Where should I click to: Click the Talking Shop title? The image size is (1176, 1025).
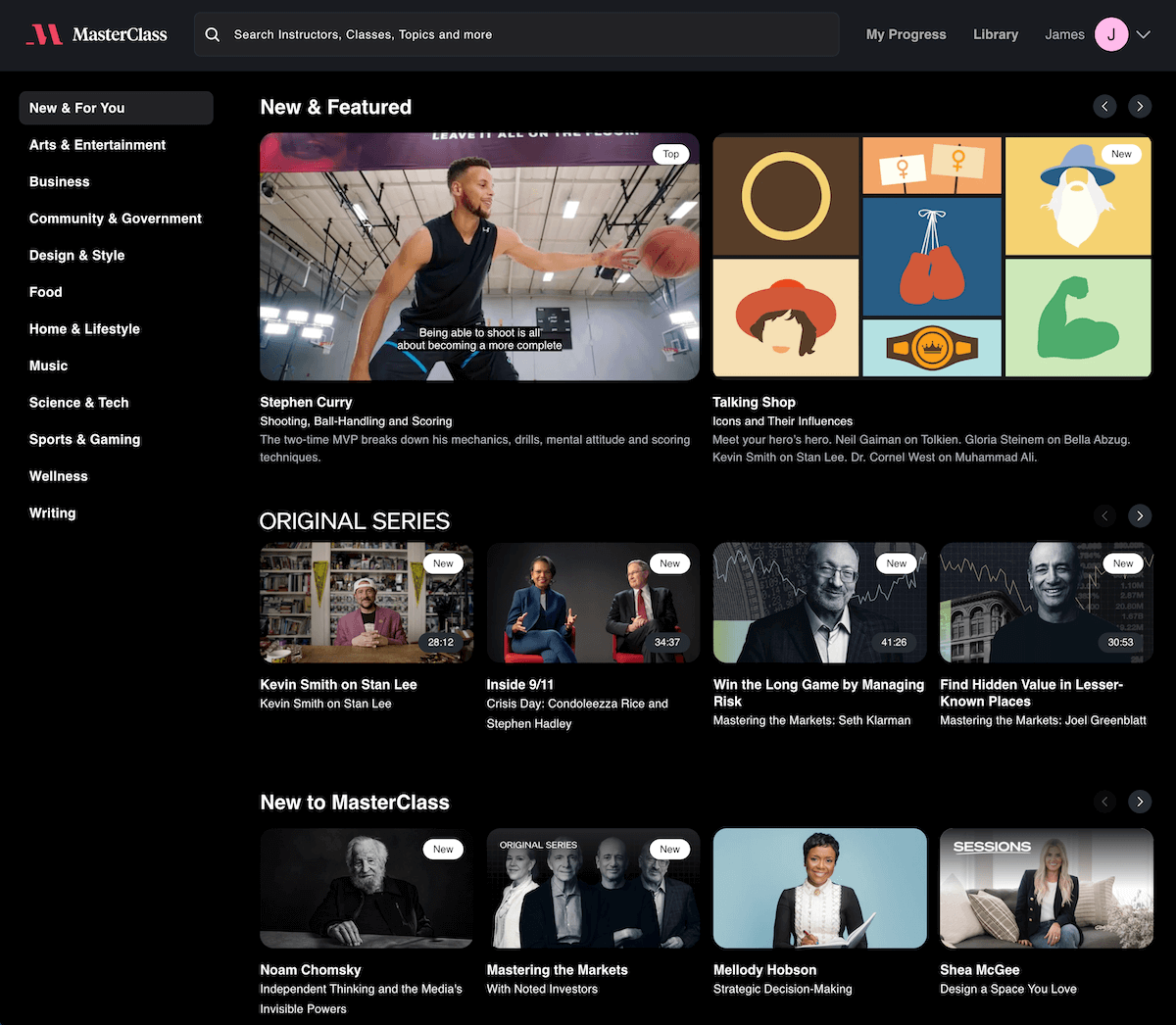coord(754,402)
